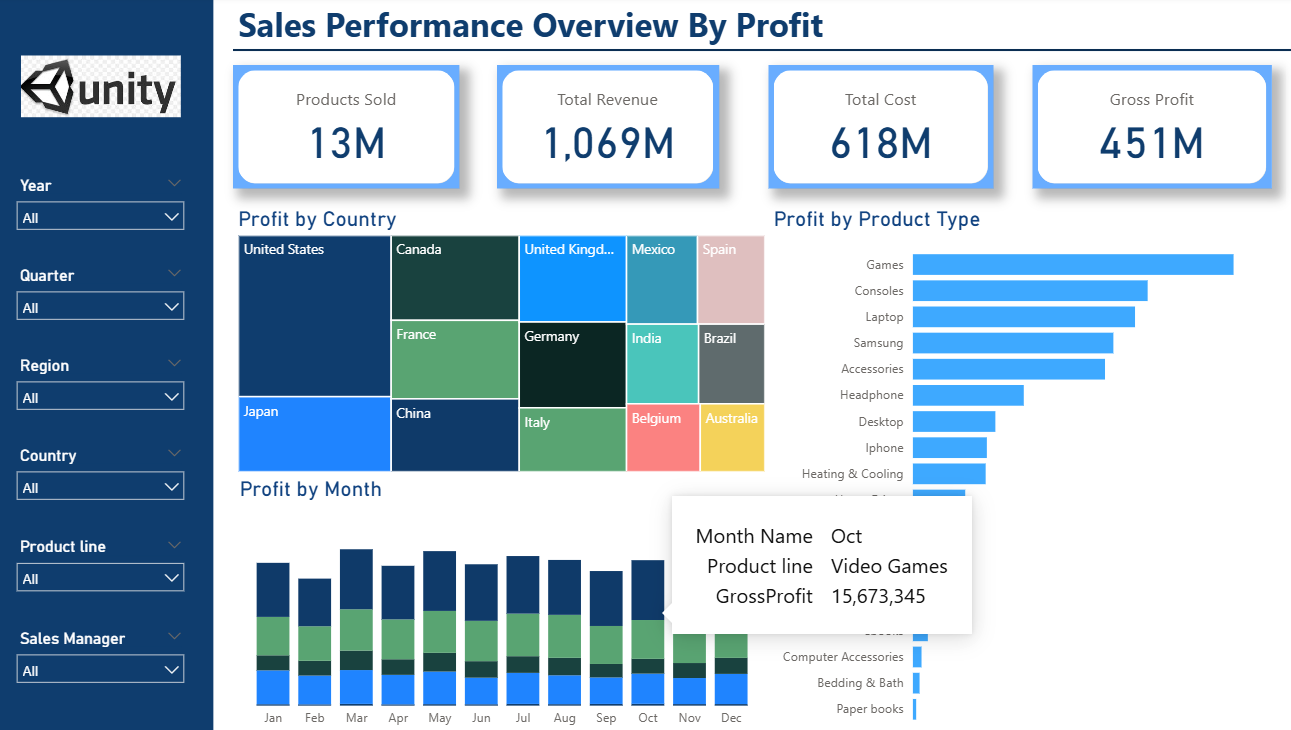Image resolution: width=1291 pixels, height=730 pixels.
Task: Click the Products Sold KPI card
Action: pos(346,127)
